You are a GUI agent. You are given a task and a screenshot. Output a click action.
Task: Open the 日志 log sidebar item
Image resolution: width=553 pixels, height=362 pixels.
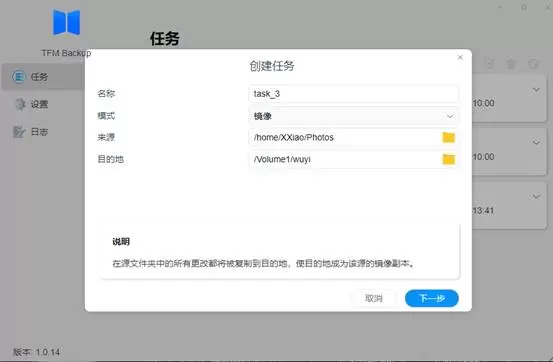tap(39, 132)
